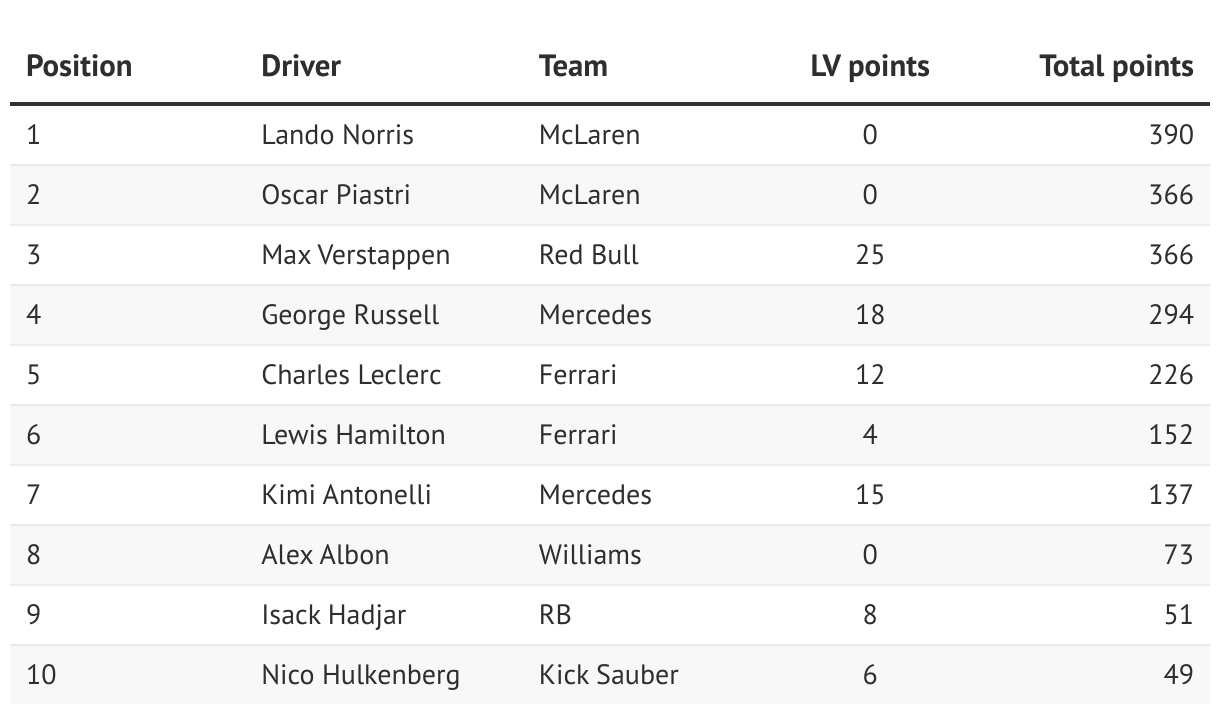The image size is (1220, 714).
Task: Click the Driver column header
Action: click(x=301, y=66)
